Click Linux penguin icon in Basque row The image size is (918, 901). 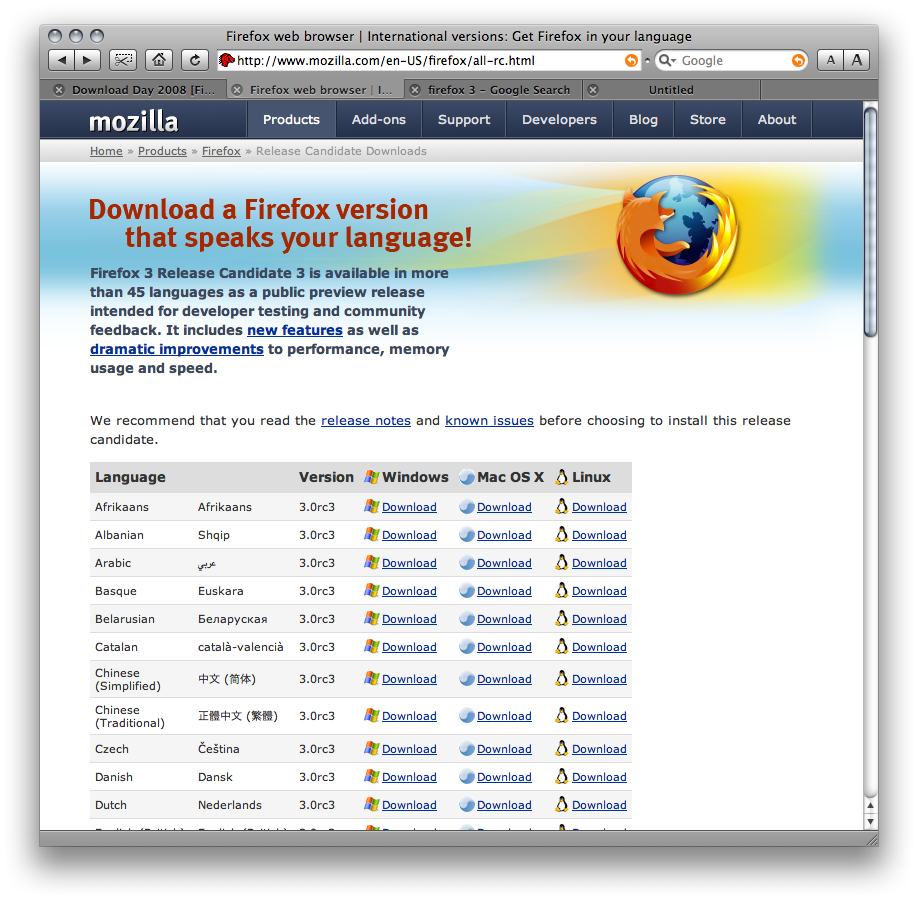tap(561, 590)
